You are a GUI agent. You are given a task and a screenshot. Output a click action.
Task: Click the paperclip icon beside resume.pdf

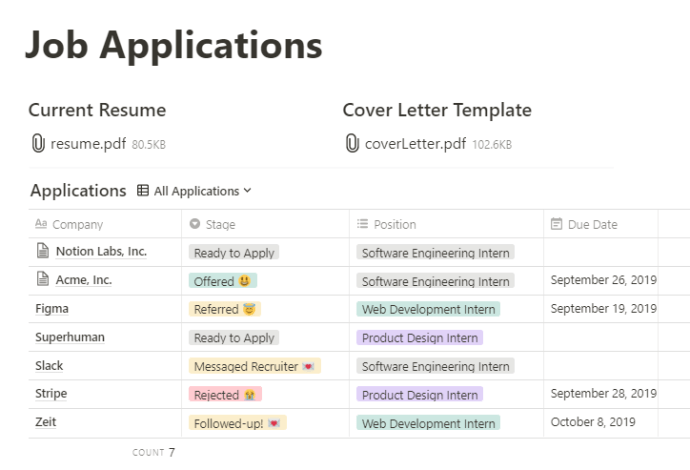38,143
